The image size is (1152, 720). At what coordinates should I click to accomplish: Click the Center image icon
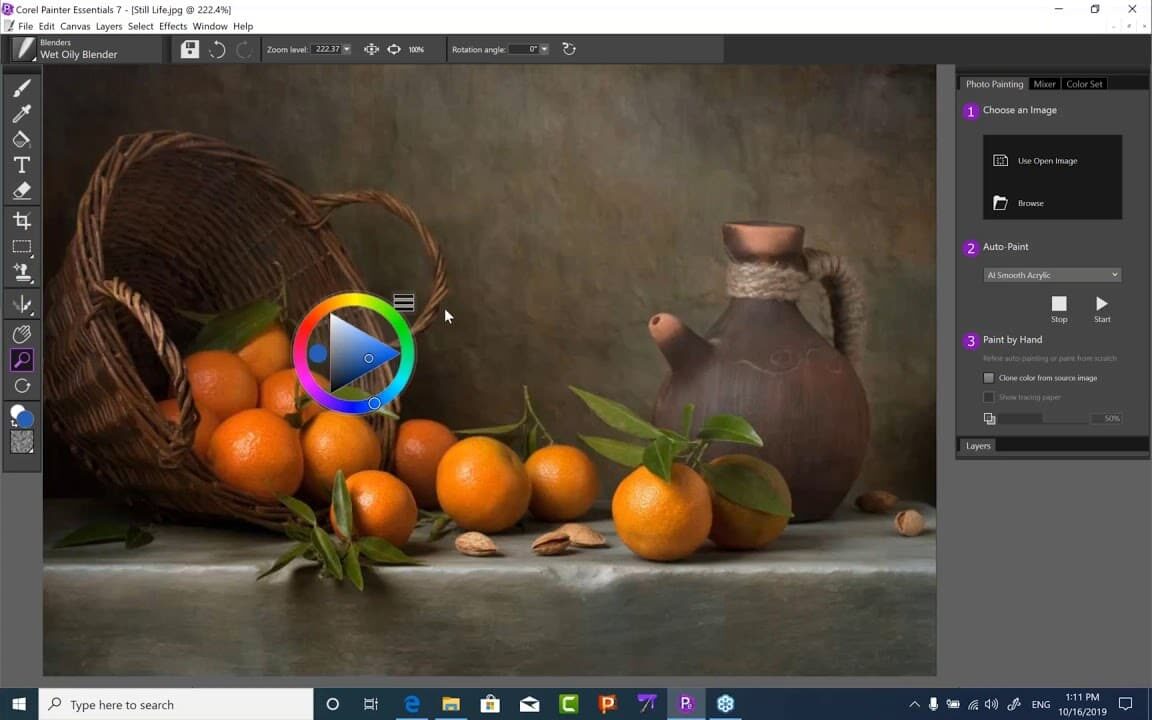[x=394, y=49]
